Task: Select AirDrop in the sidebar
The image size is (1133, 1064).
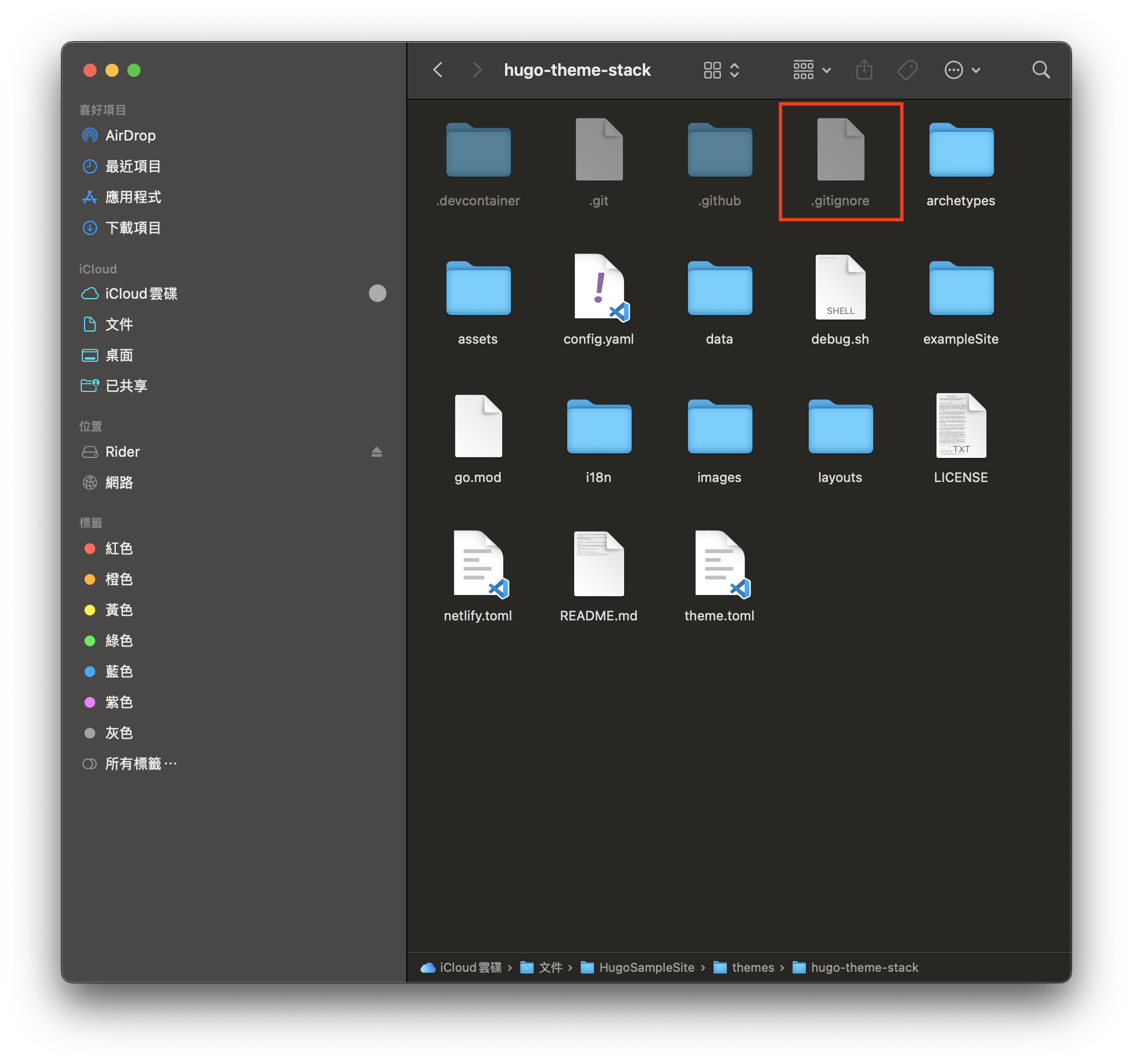Action: pyautogui.click(x=234, y=136)
